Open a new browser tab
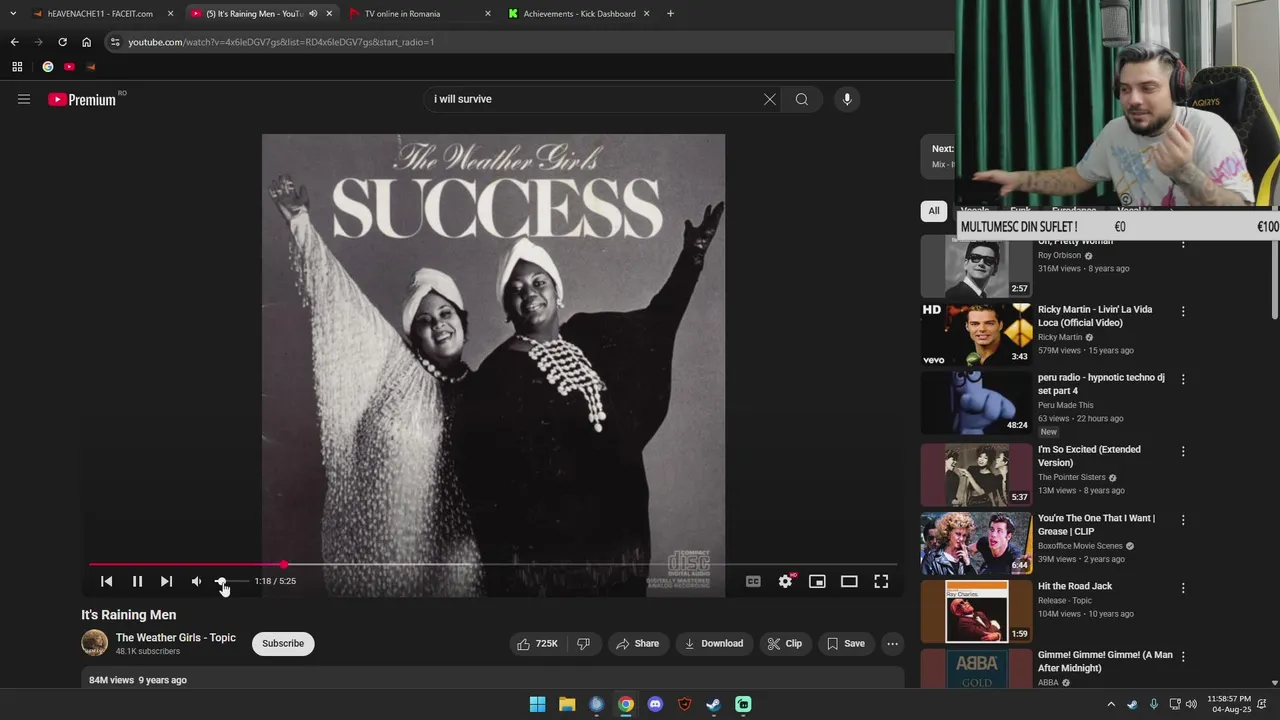This screenshot has width=1280, height=720. click(x=670, y=14)
